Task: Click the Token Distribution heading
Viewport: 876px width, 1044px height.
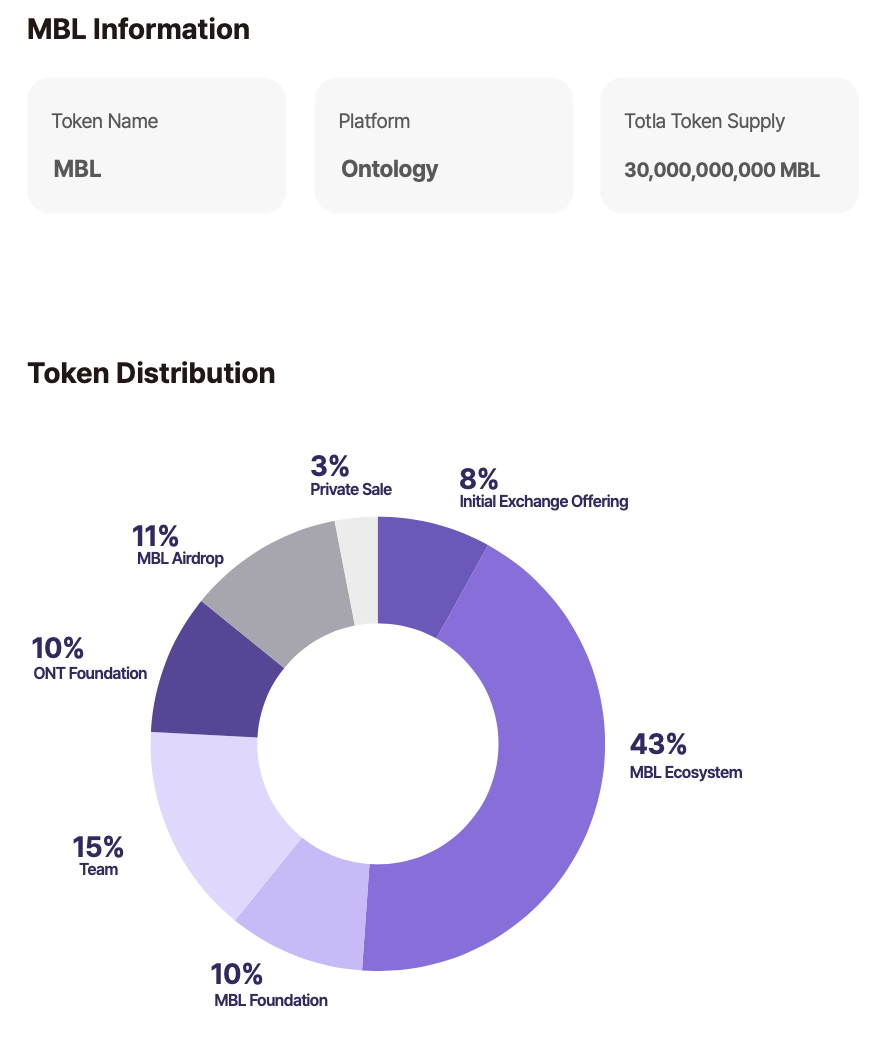Action: point(151,373)
